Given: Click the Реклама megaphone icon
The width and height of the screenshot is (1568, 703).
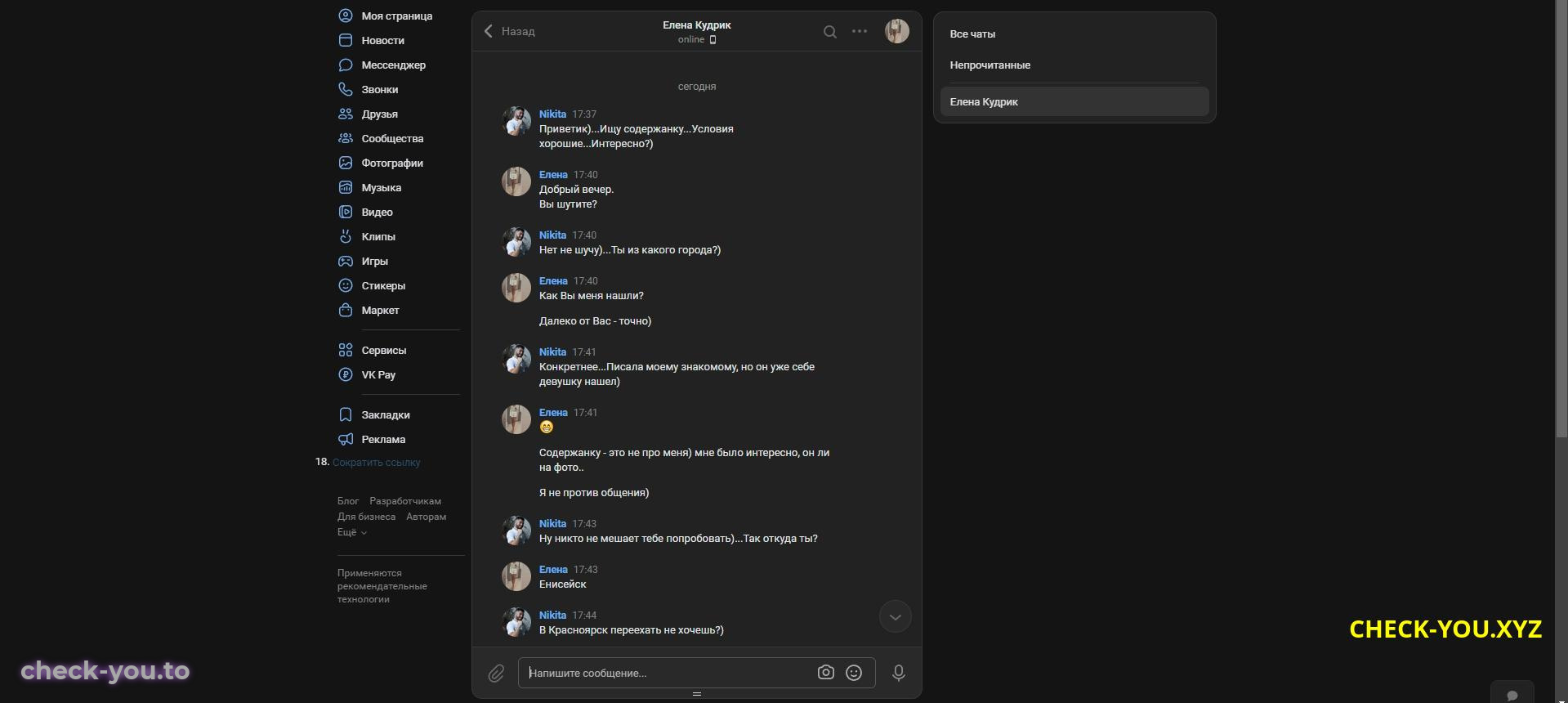Looking at the screenshot, I should [346, 439].
